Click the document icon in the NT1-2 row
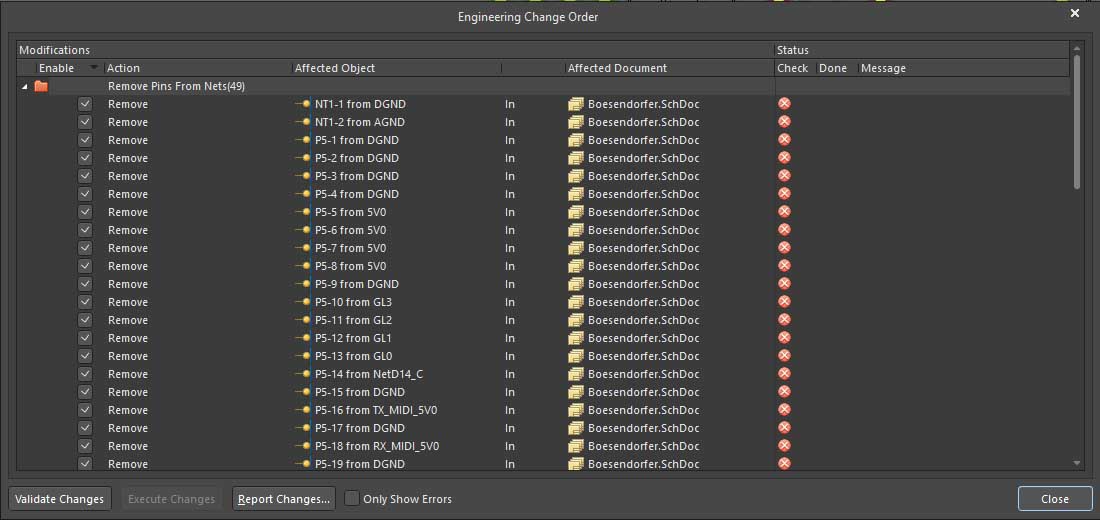Screen dimensions: 1100x520 tap(575, 122)
